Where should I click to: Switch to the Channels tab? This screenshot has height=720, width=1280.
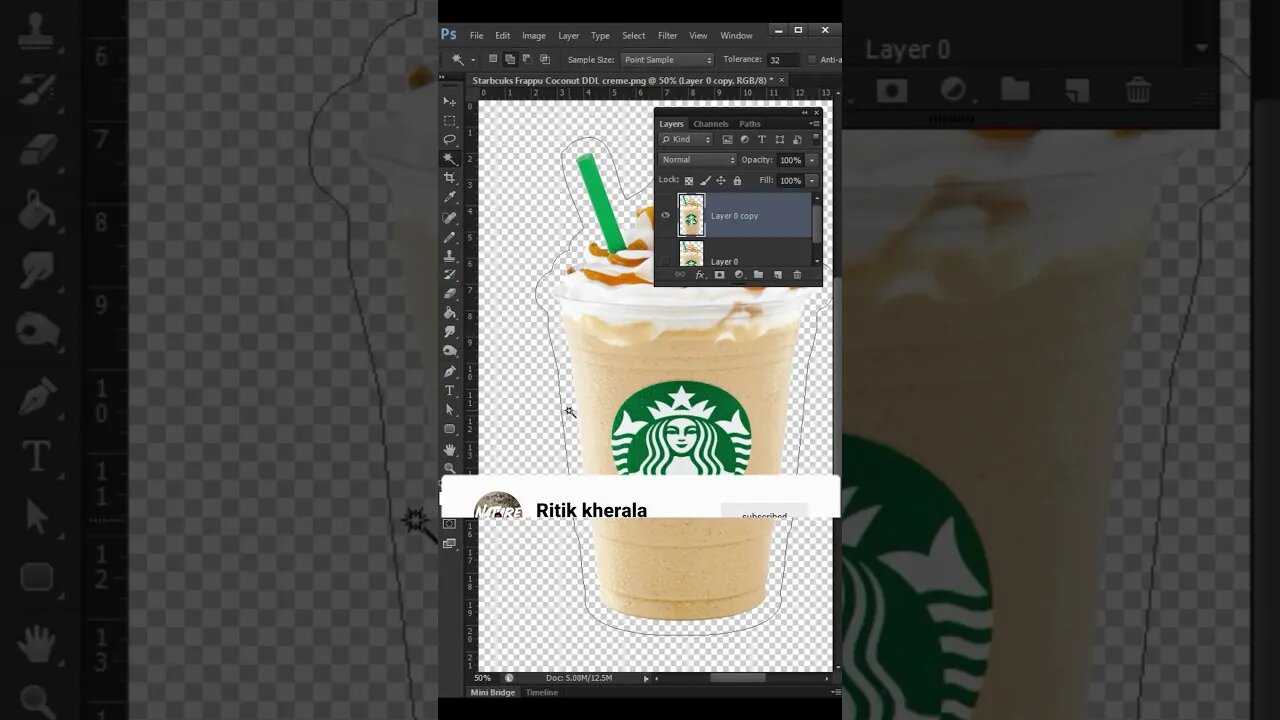[711, 124]
